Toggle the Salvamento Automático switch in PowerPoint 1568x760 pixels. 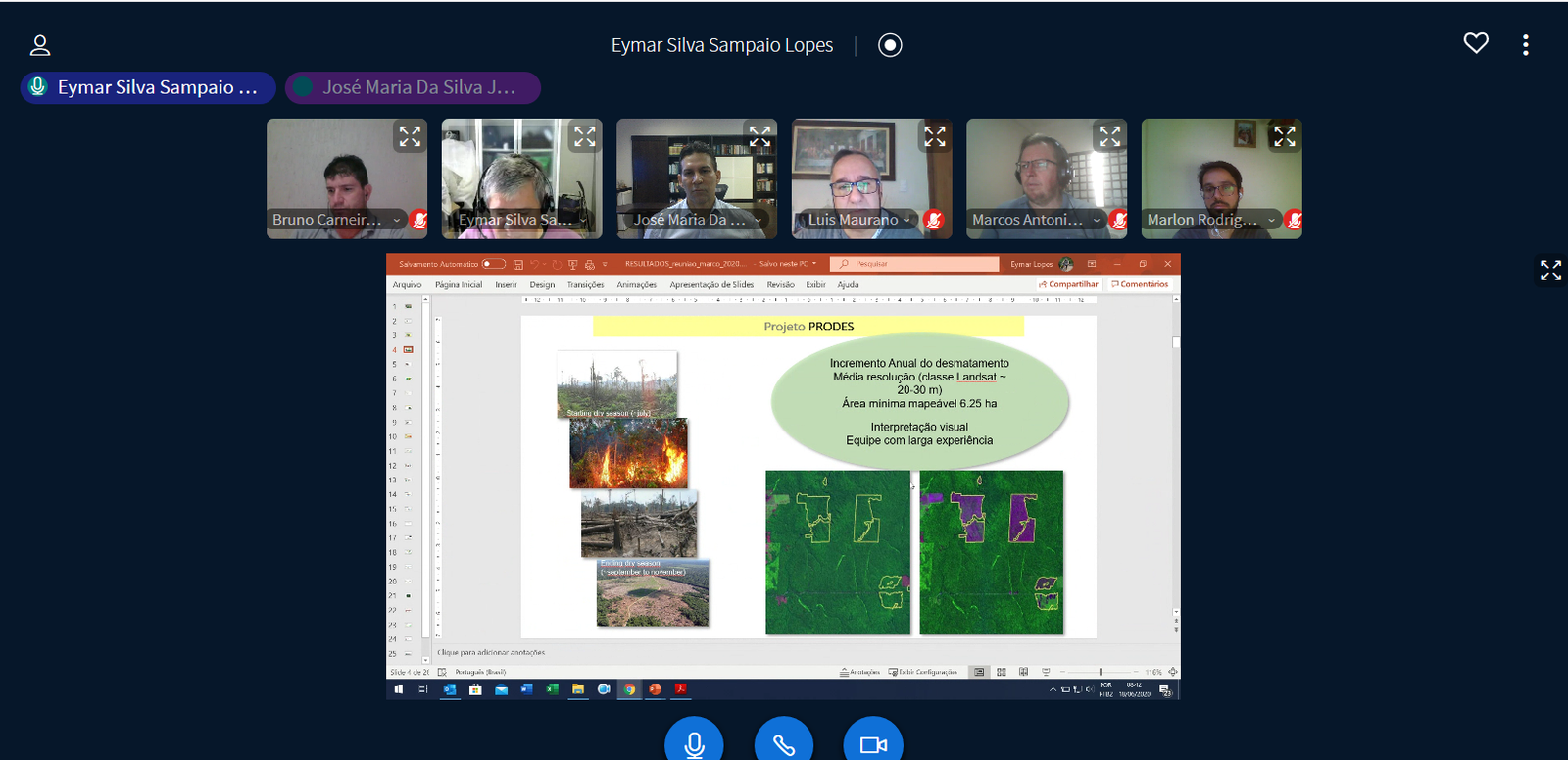[x=494, y=264]
